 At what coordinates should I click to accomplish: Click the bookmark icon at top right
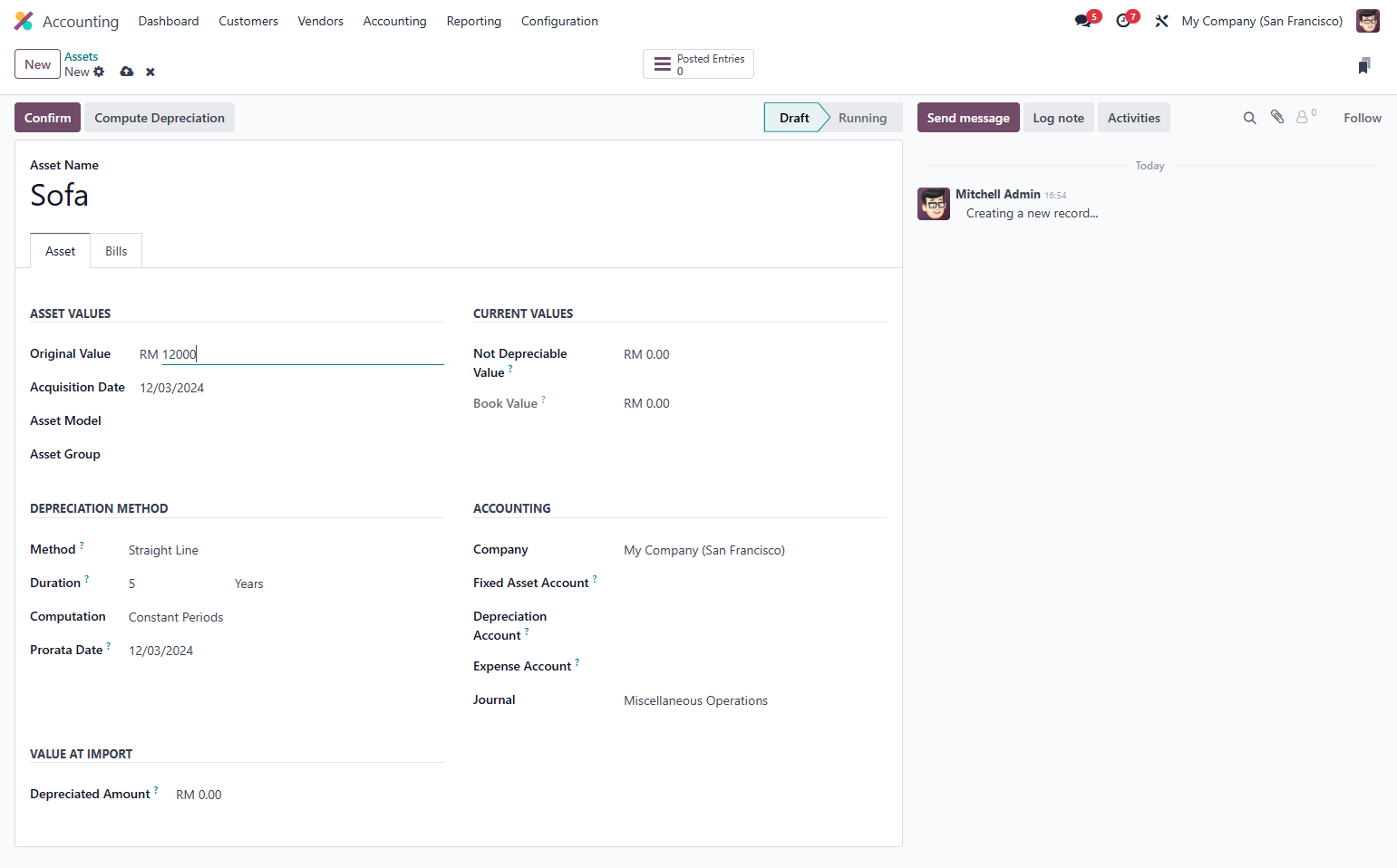[1364, 65]
